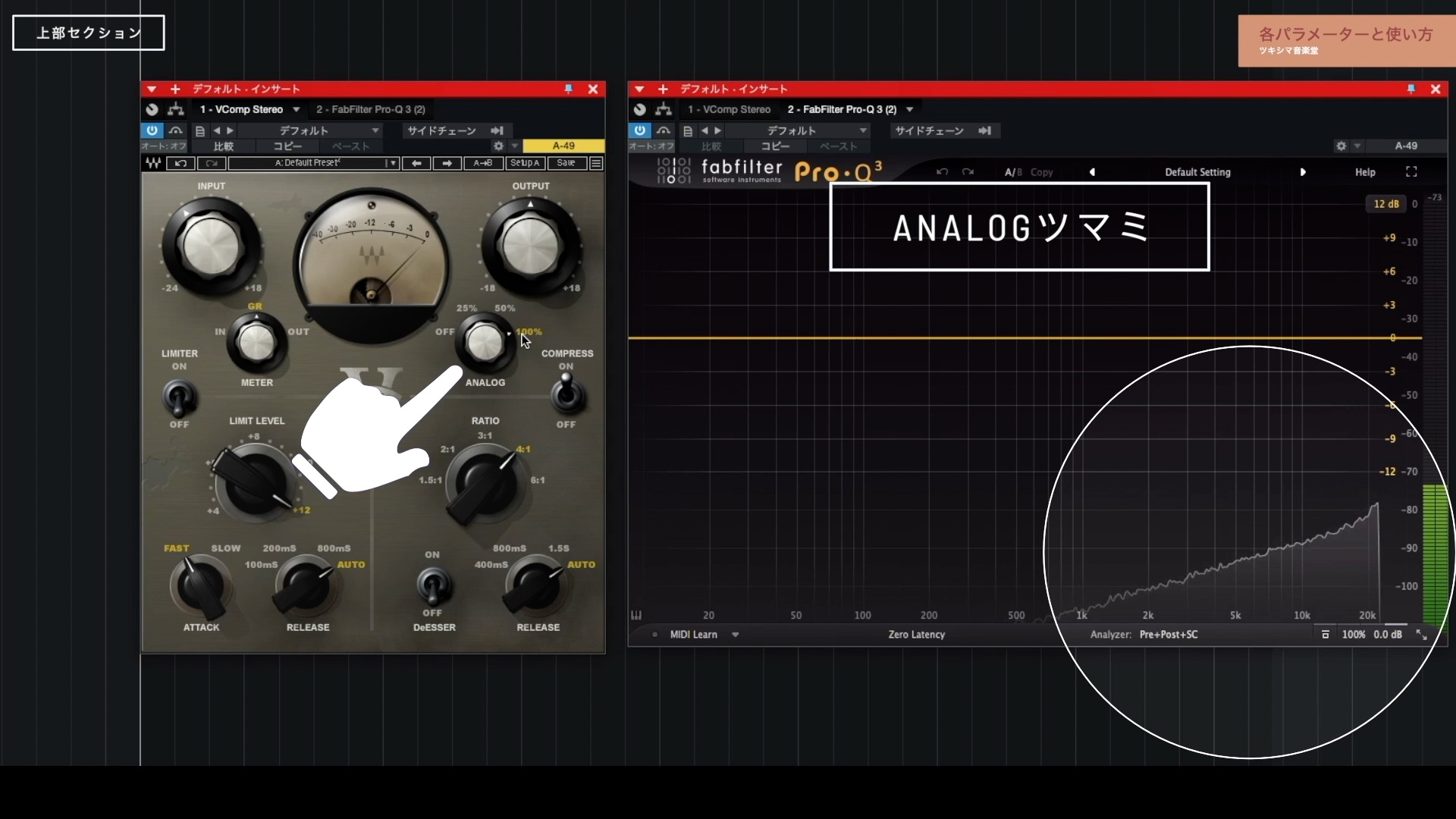The width and height of the screenshot is (1456, 819).
Task: Click the undo arrow in Pro-Q 3
Action: click(942, 172)
